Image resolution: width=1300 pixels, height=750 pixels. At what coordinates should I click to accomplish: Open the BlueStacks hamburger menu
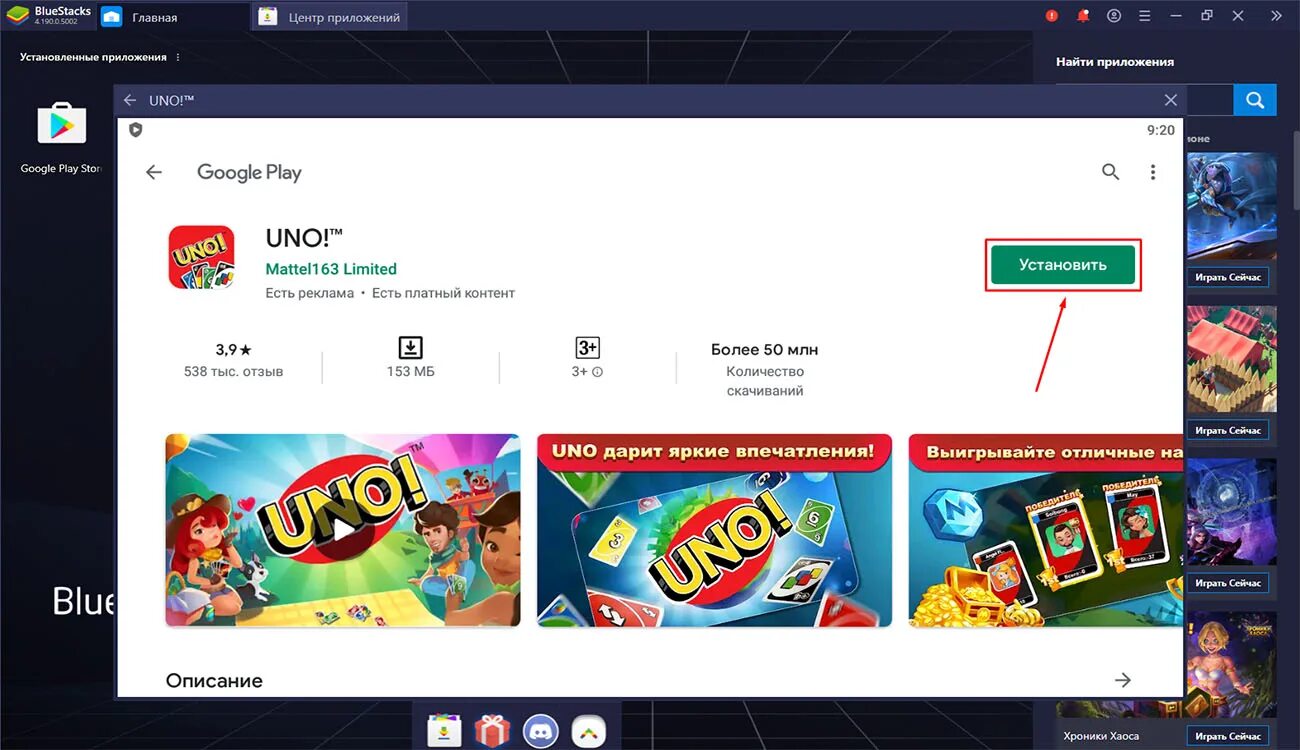1144,16
